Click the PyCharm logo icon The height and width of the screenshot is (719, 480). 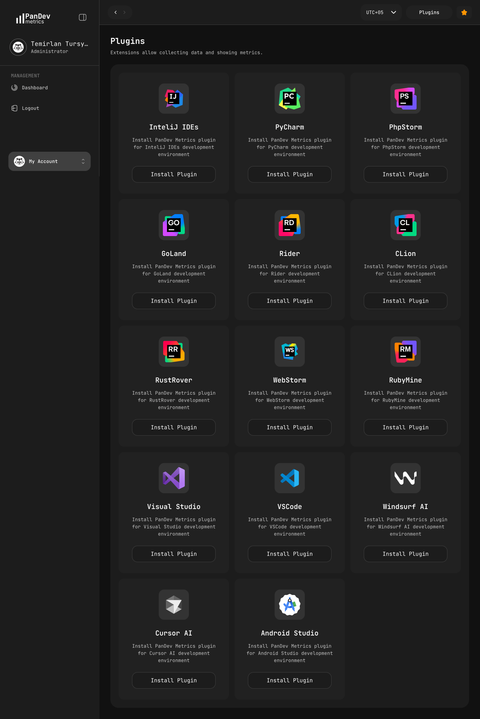click(x=290, y=99)
